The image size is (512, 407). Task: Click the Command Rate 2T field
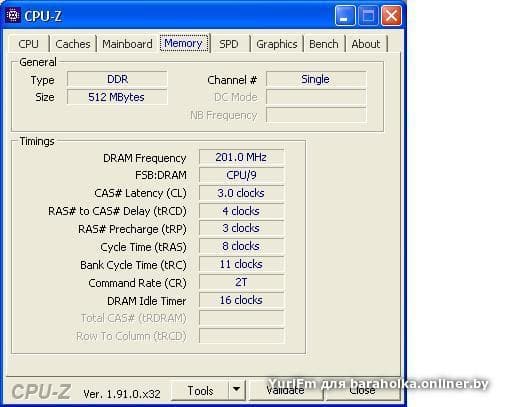241,282
